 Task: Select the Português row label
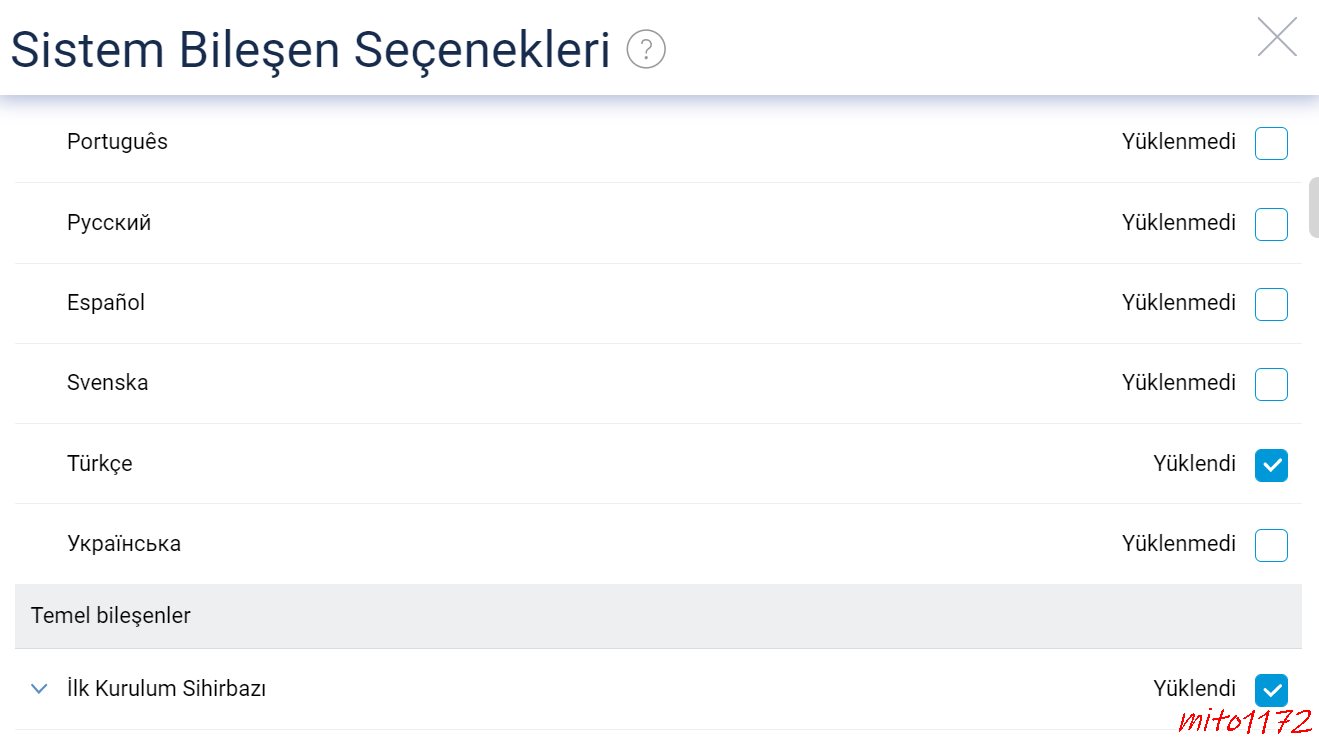coord(117,142)
